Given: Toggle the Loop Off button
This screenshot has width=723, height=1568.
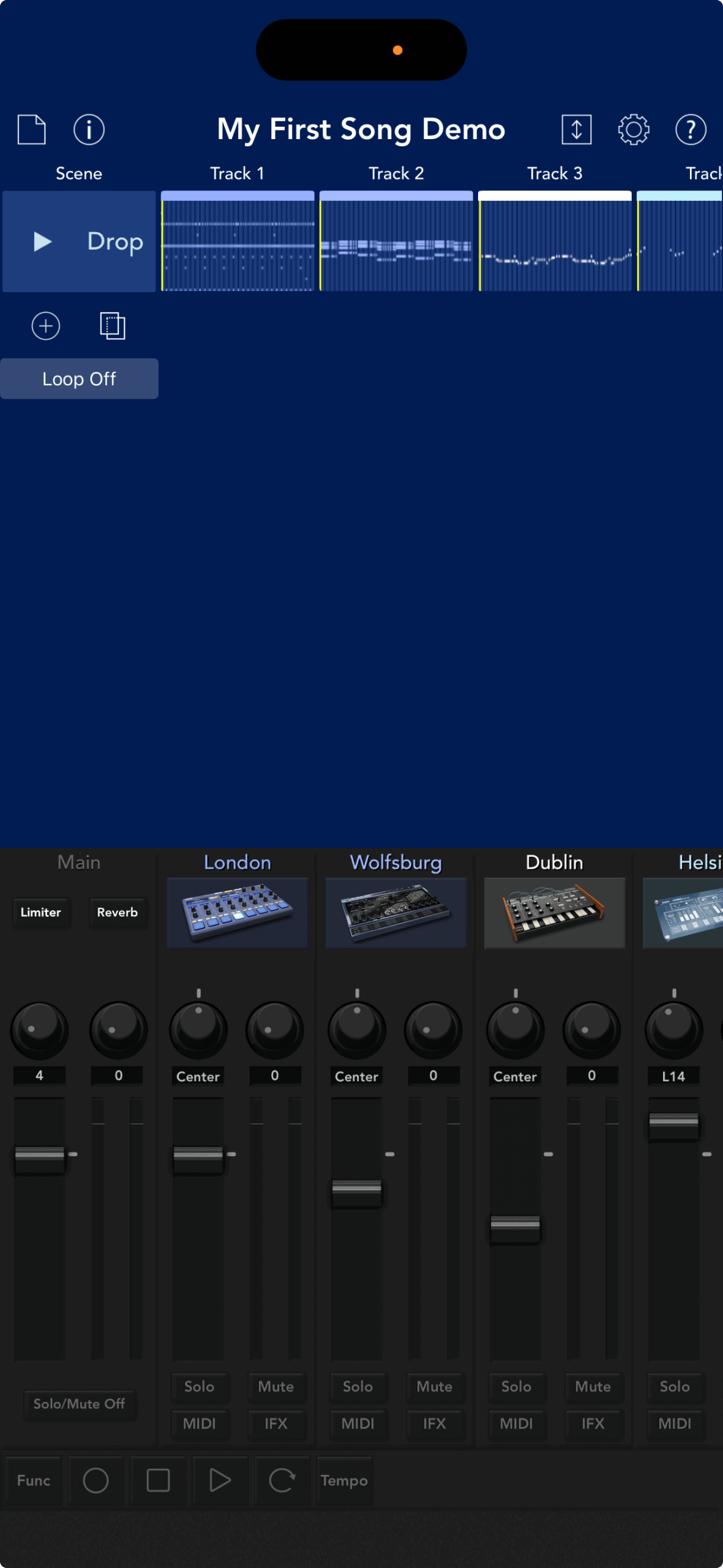Looking at the screenshot, I should [79, 379].
